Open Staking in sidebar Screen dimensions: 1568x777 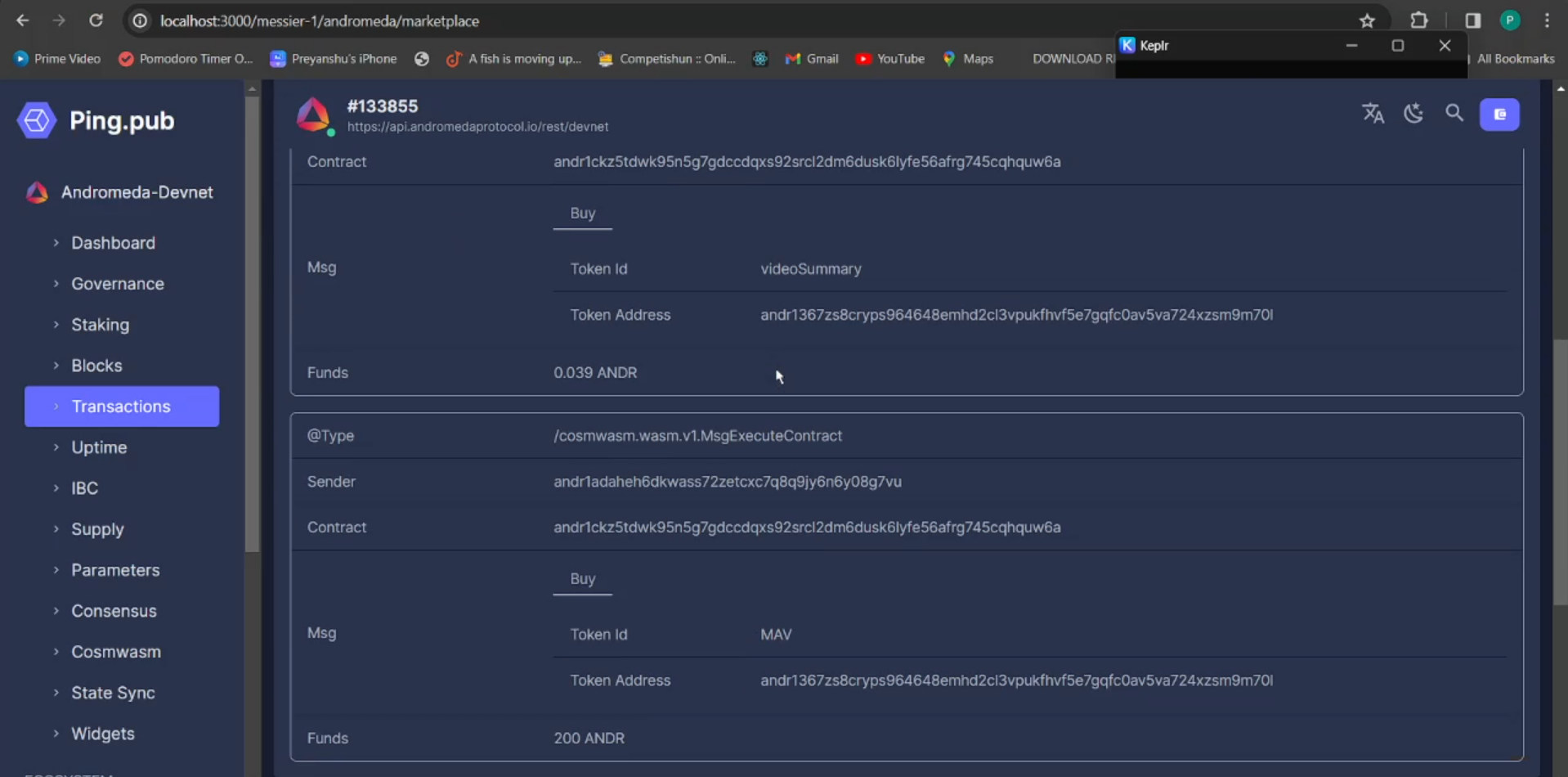tap(100, 325)
